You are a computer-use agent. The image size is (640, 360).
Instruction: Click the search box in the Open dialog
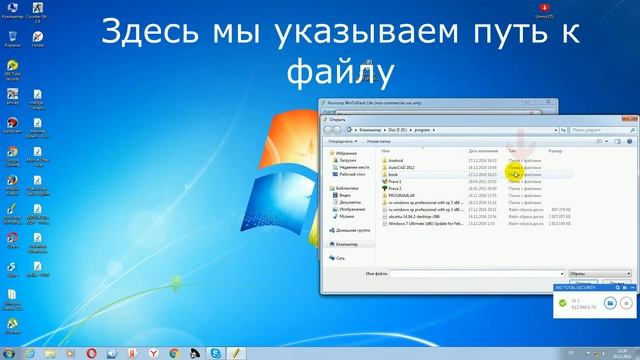point(602,130)
